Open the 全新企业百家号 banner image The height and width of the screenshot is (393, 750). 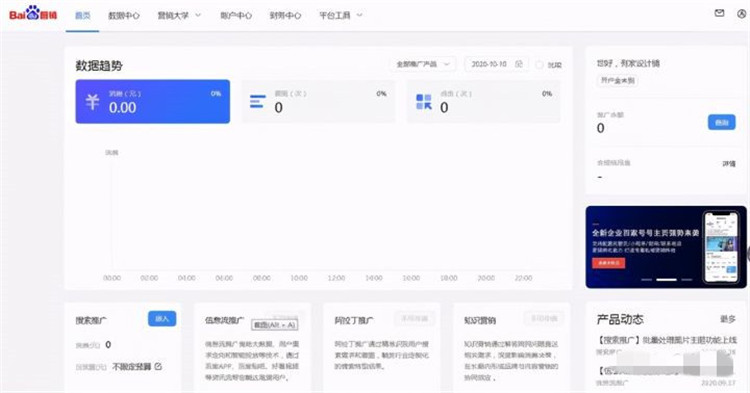pos(666,247)
